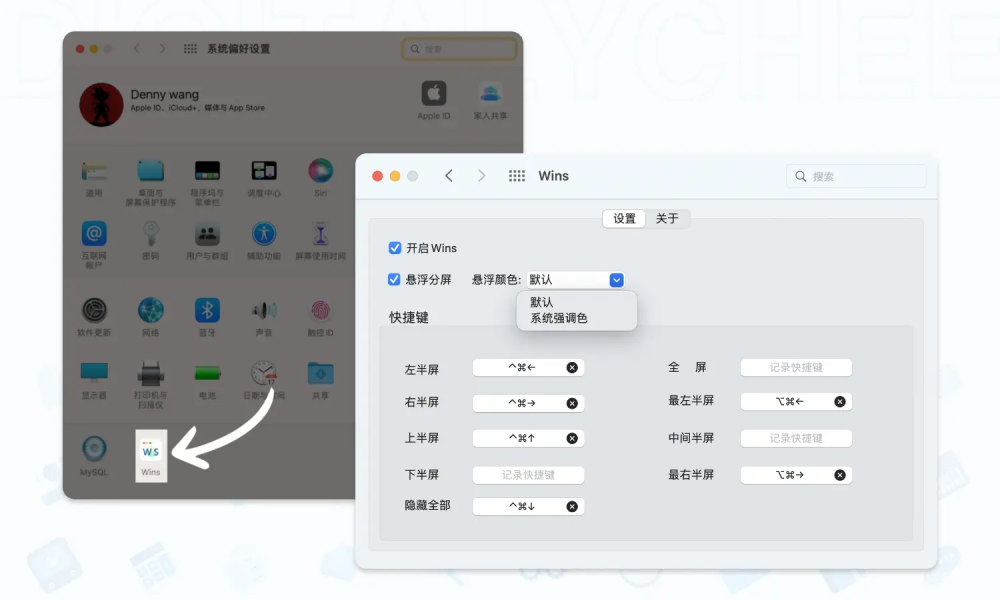Click the 中间半屏 shortcut recorder field
The width and height of the screenshot is (1000, 600).
(x=796, y=439)
